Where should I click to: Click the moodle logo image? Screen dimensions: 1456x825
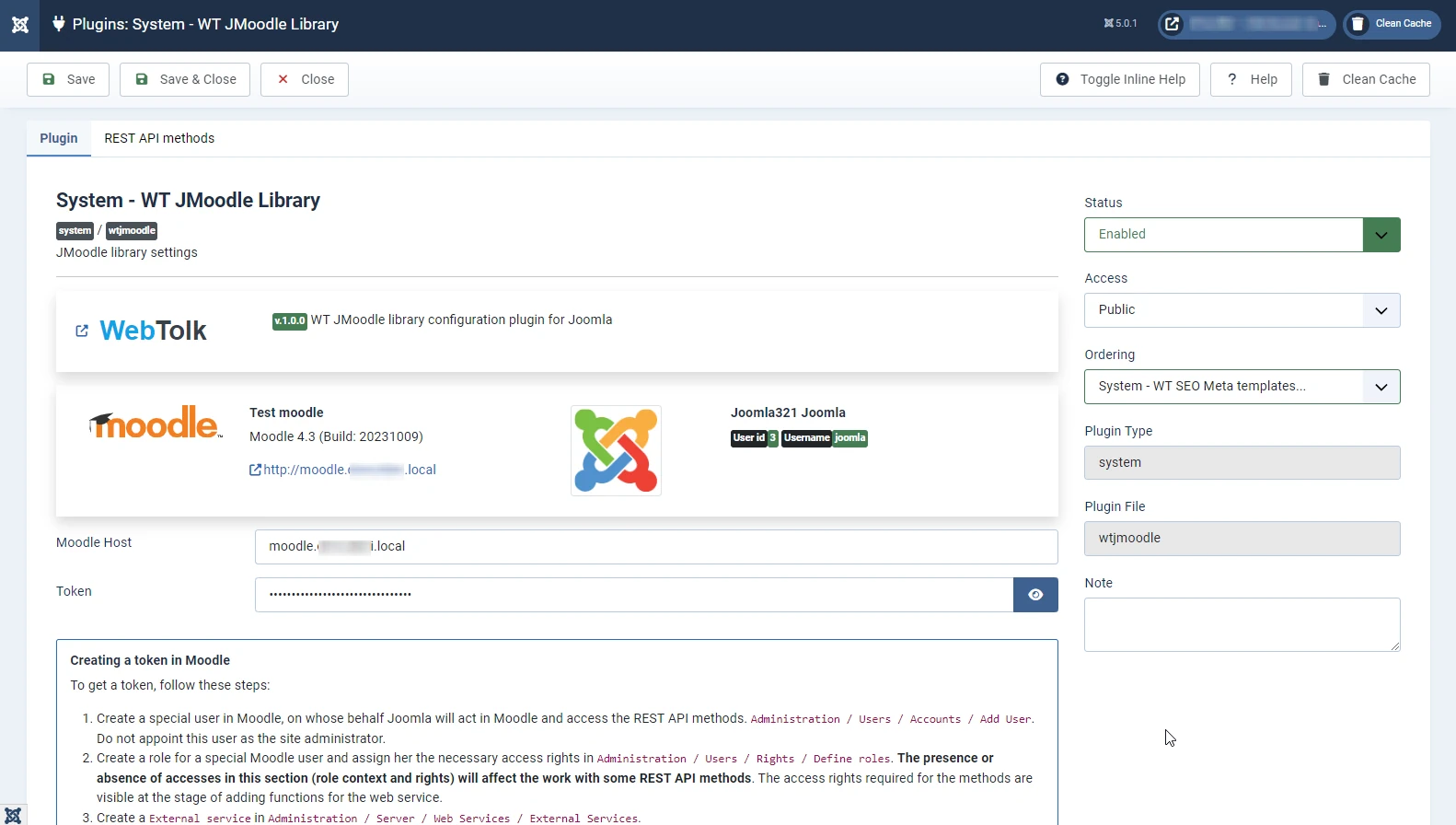[156, 423]
